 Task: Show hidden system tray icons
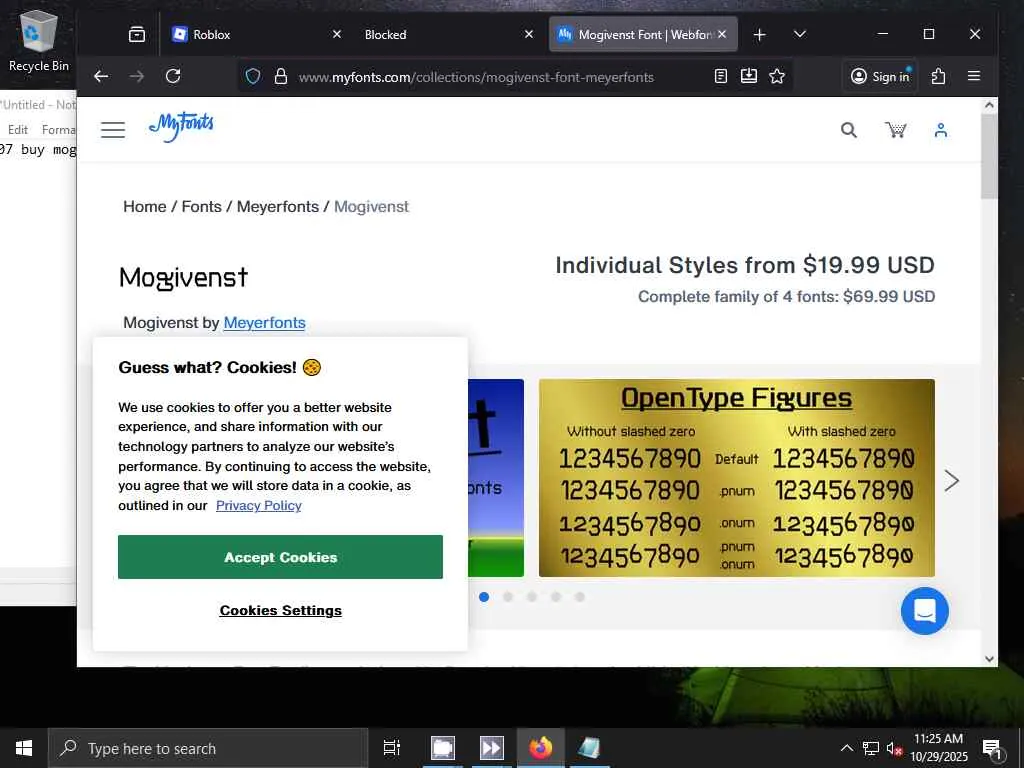click(x=846, y=748)
